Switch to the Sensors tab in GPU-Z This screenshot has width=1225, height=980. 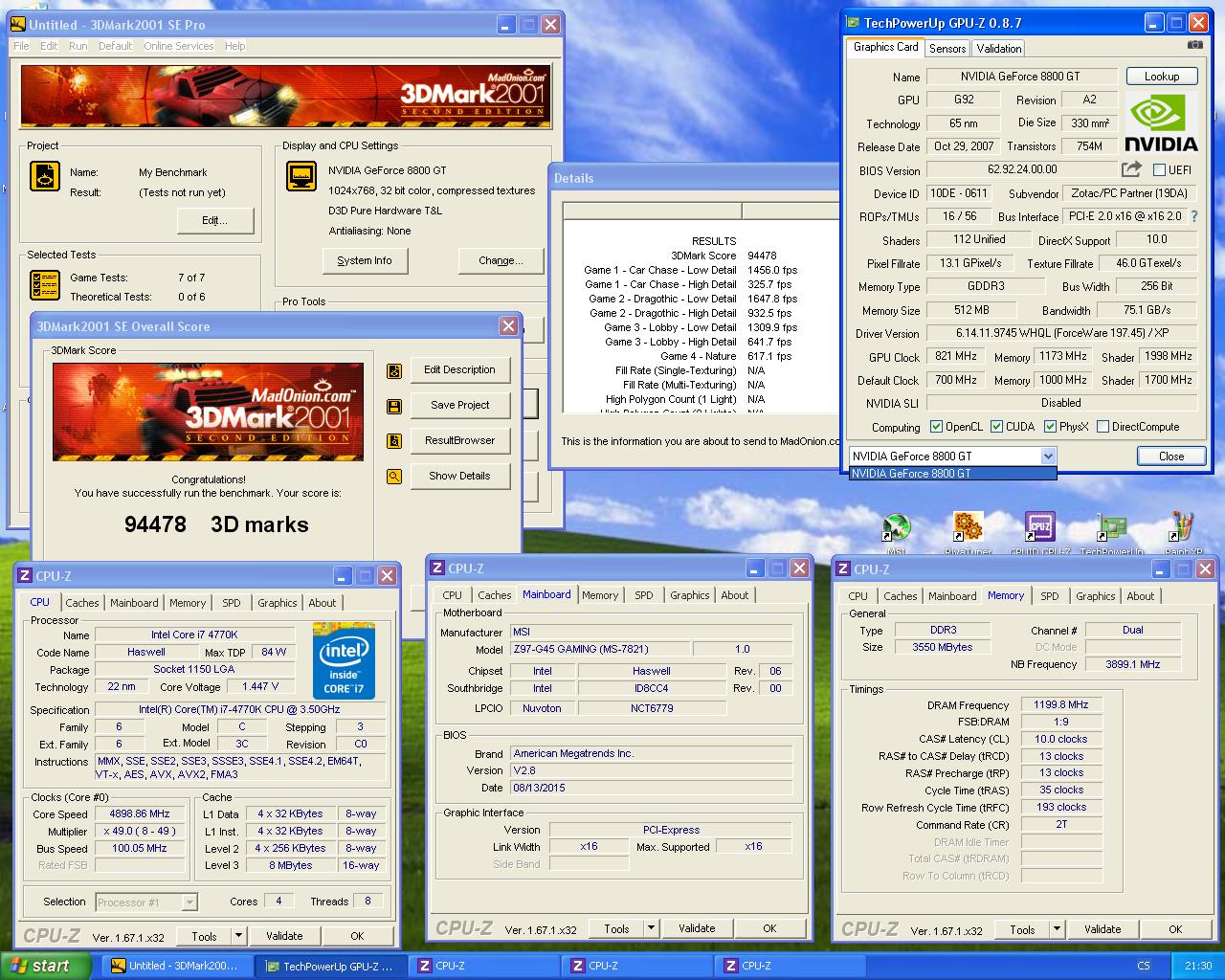tap(947, 48)
